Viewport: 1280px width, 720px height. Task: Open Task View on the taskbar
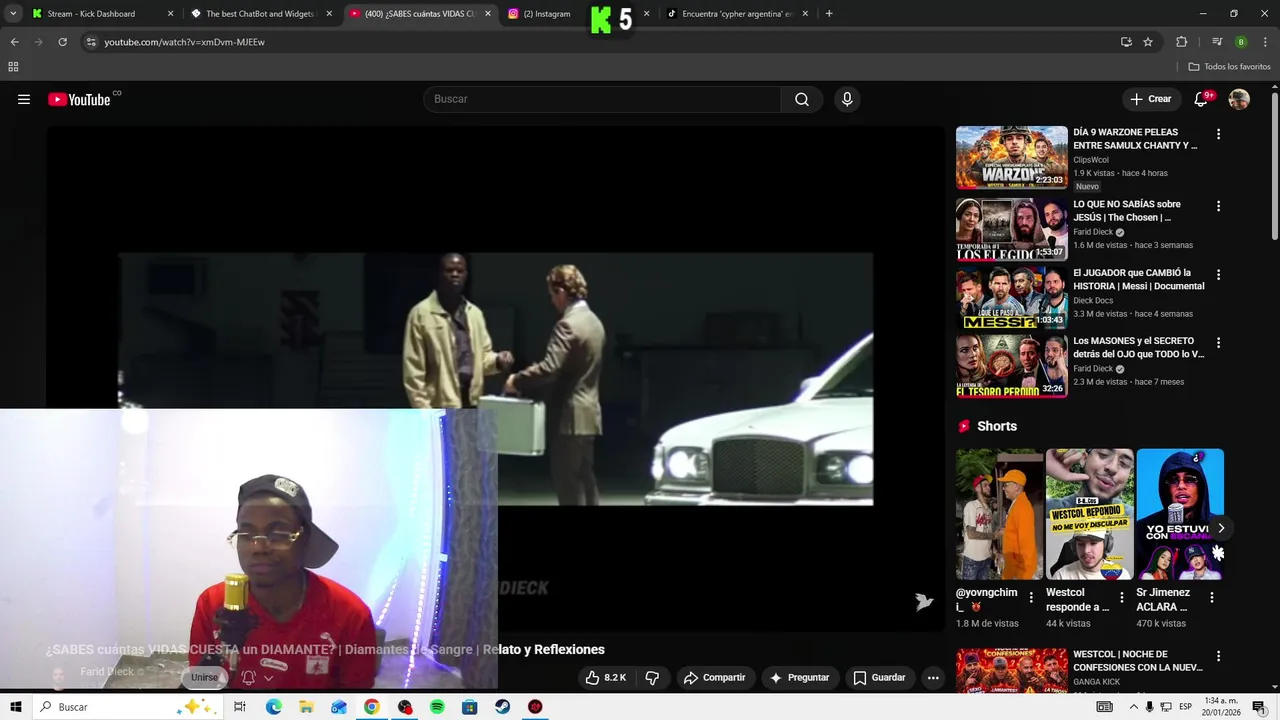pyautogui.click(x=240, y=707)
